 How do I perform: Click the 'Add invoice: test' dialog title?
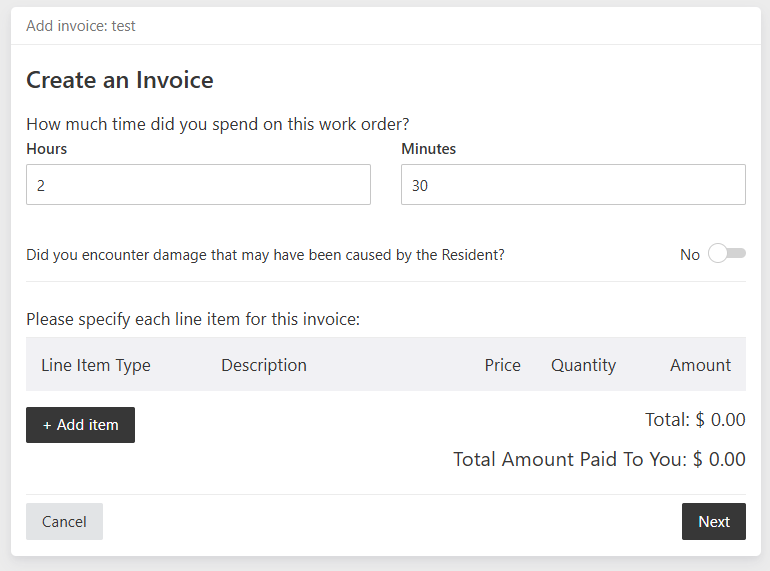pos(81,26)
